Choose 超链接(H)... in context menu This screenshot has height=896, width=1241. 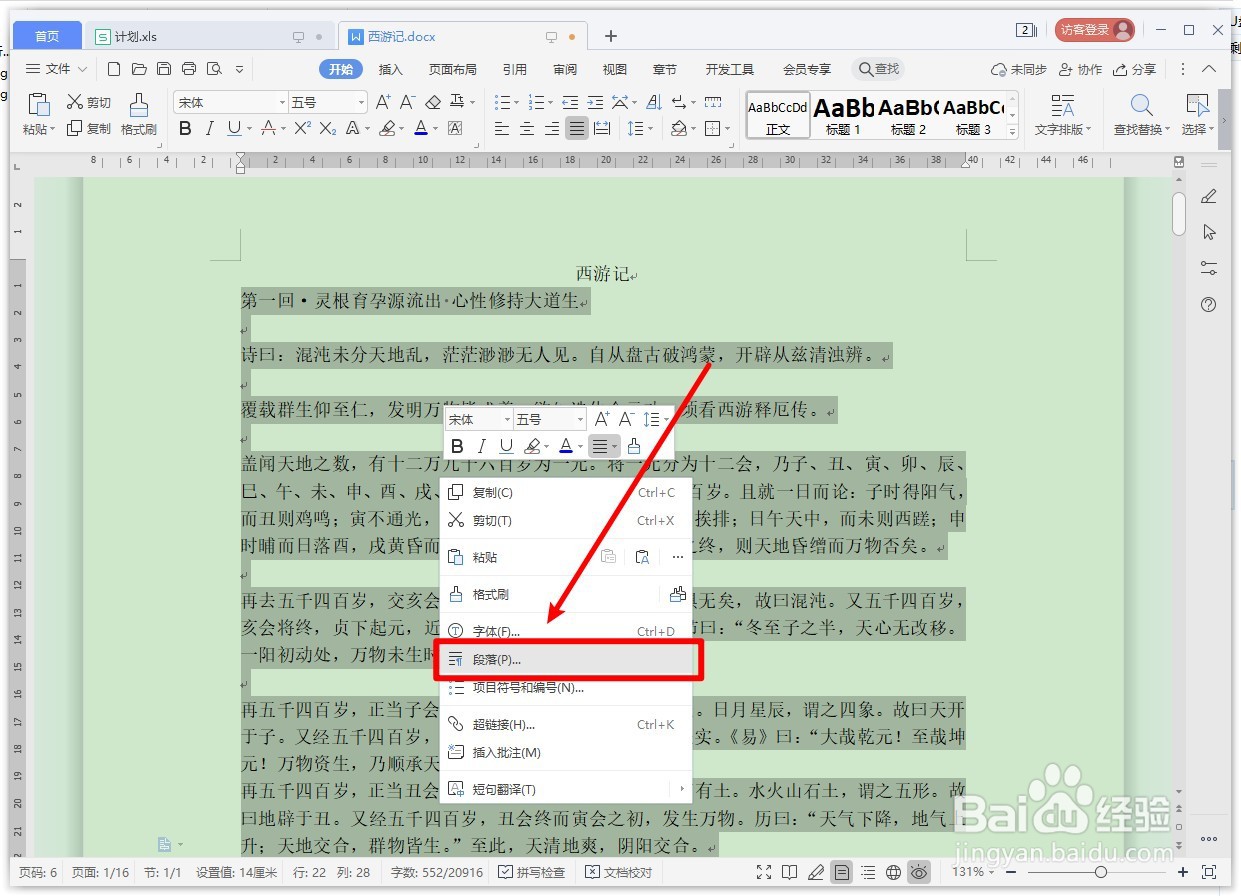coord(567,724)
